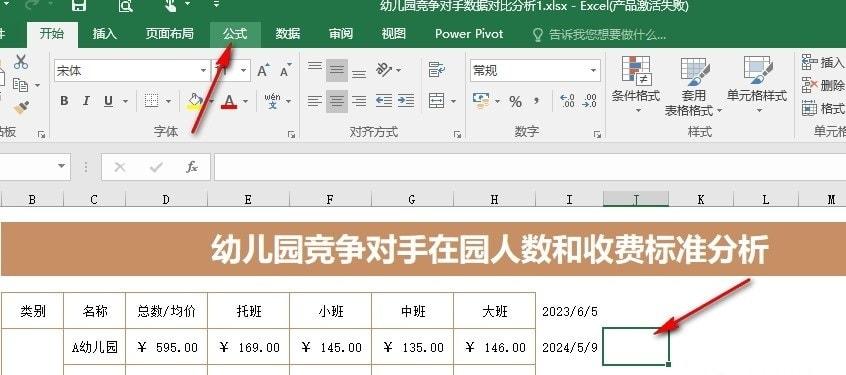Switch to the 公式 ribbon tab

click(235, 34)
